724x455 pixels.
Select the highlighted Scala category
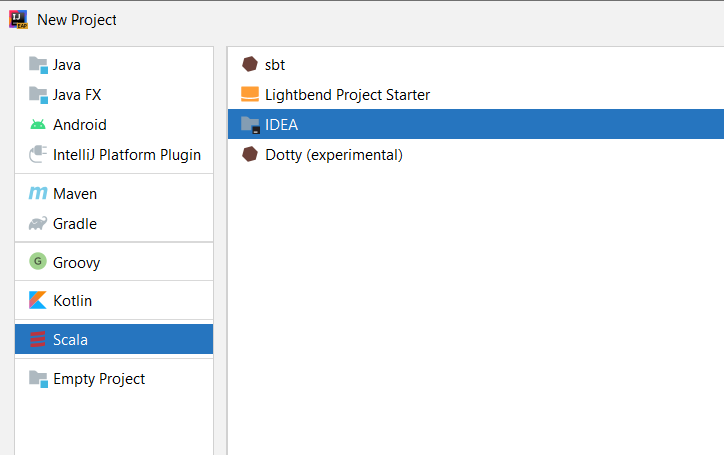[114, 339]
